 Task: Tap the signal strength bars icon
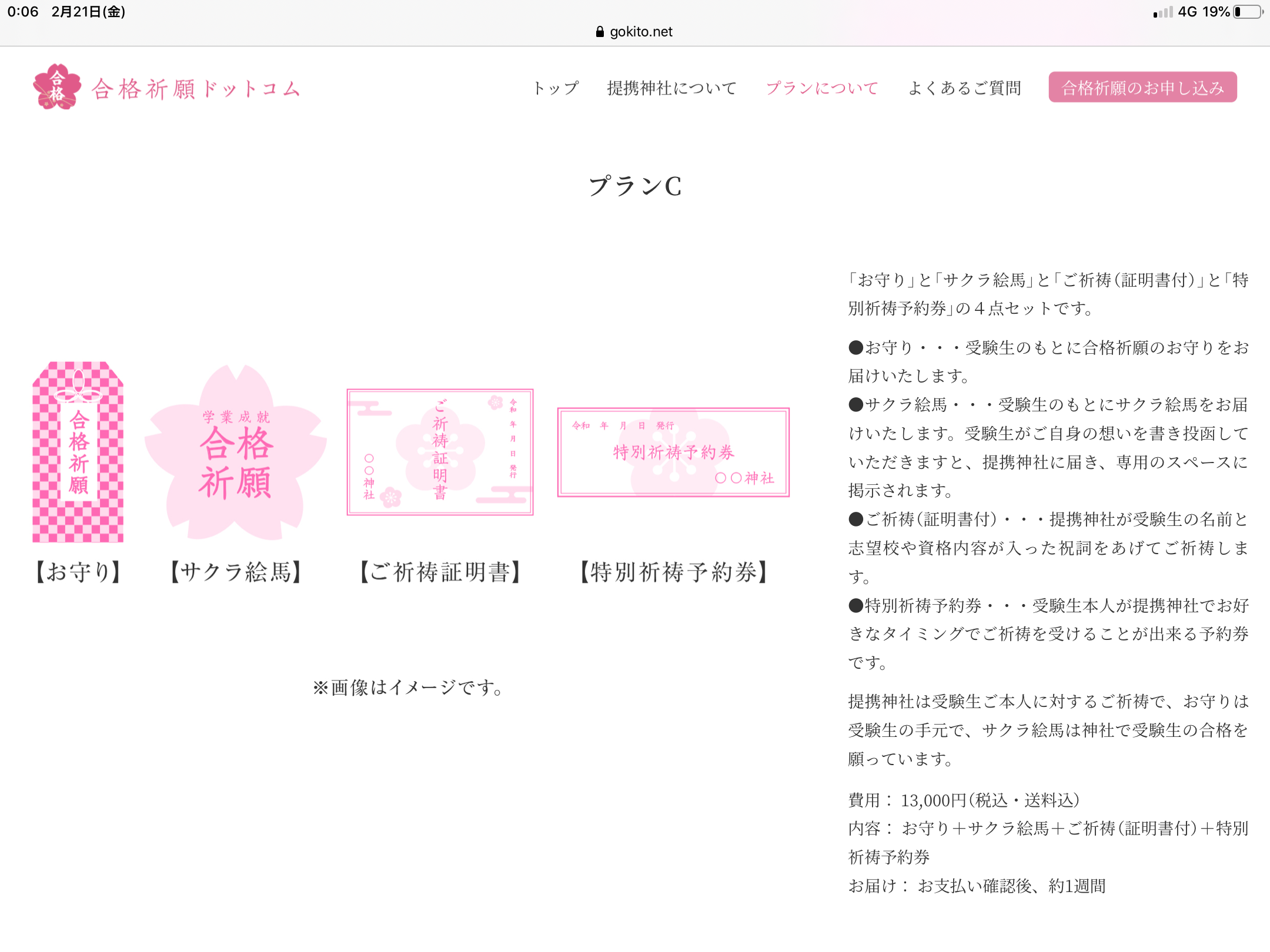point(1162,12)
